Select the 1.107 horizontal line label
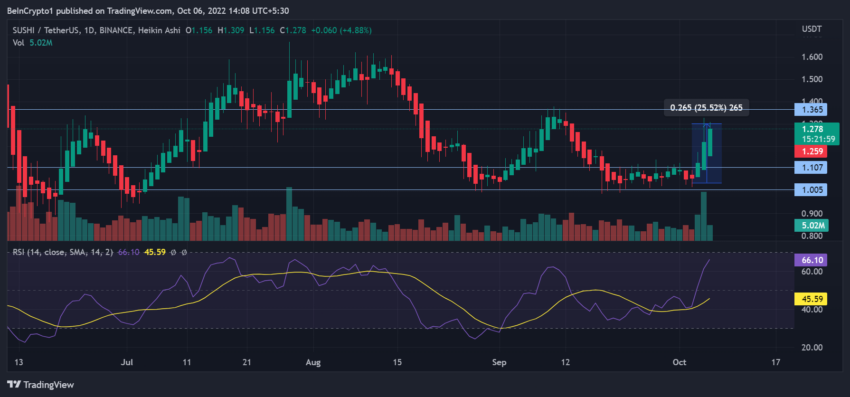The image size is (850, 397). [x=811, y=168]
